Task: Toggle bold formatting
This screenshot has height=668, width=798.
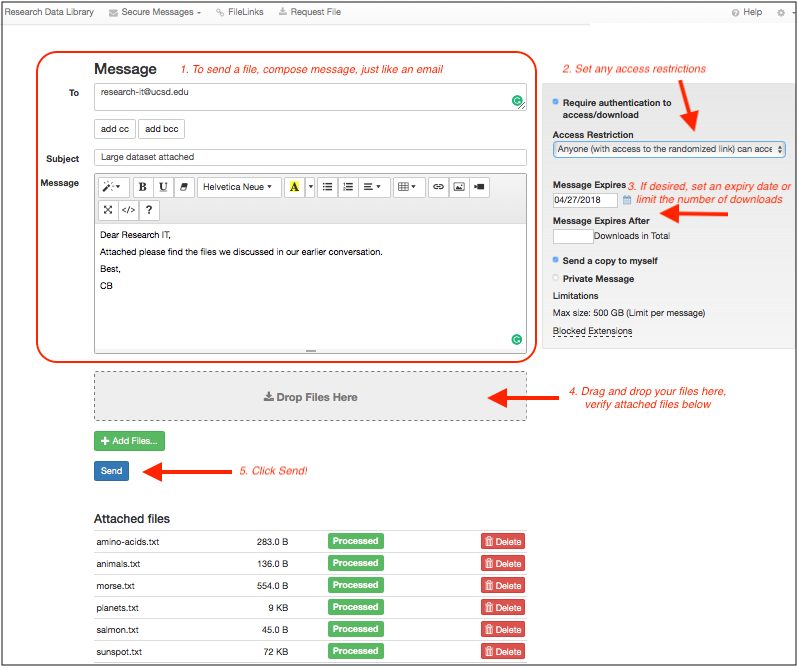Action: click(x=143, y=187)
